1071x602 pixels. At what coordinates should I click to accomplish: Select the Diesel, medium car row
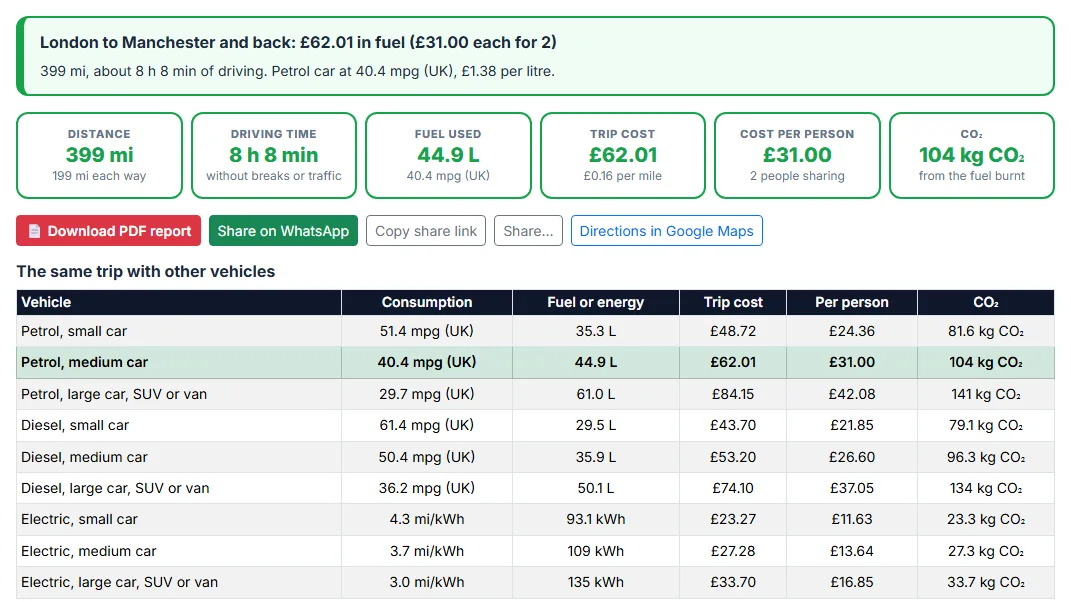tap(536, 457)
